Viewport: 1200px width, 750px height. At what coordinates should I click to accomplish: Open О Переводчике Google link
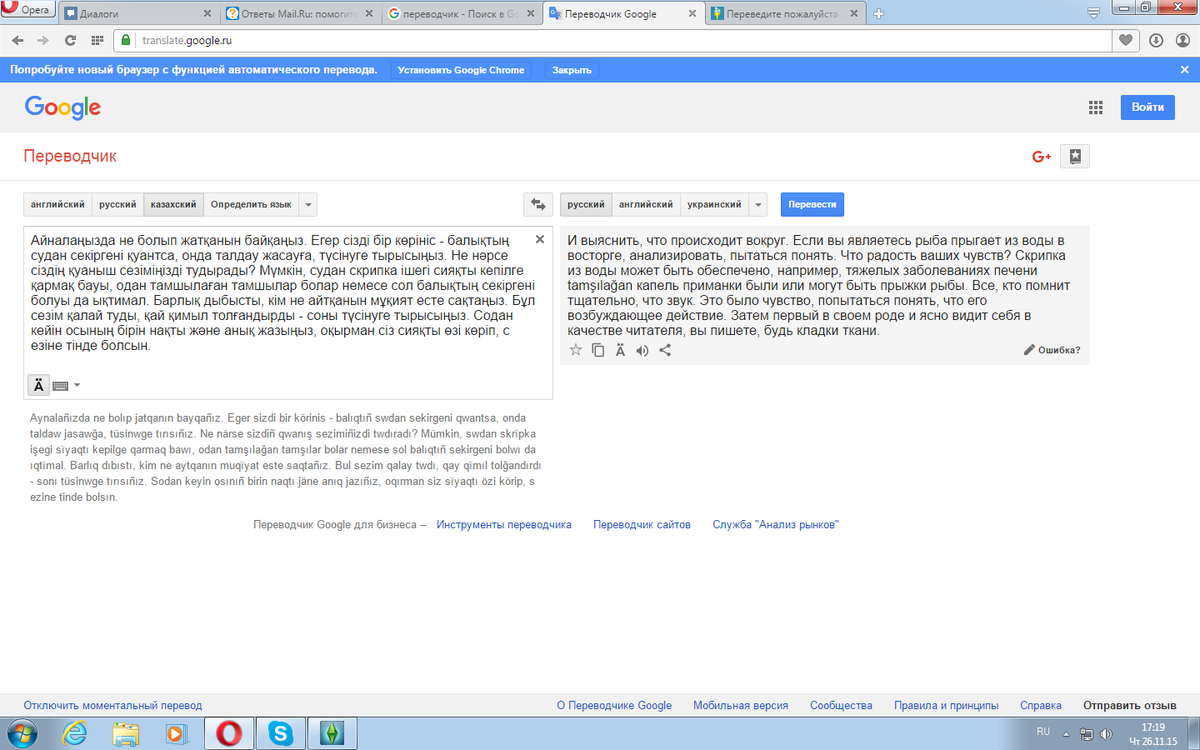(x=614, y=705)
